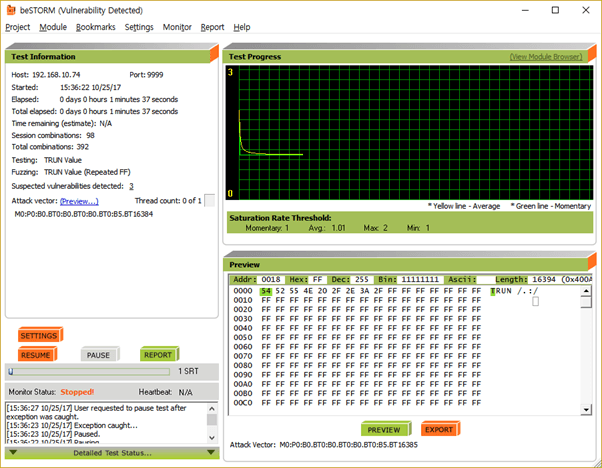Image resolution: width=602 pixels, height=468 pixels.
Task: Click the green REPORT button
Action: pos(157,354)
